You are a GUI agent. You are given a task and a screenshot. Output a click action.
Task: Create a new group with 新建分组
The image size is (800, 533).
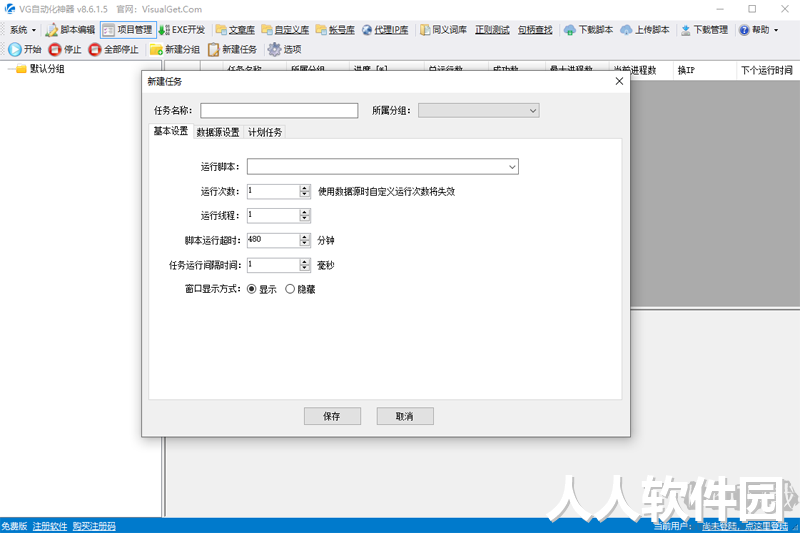click(174, 49)
